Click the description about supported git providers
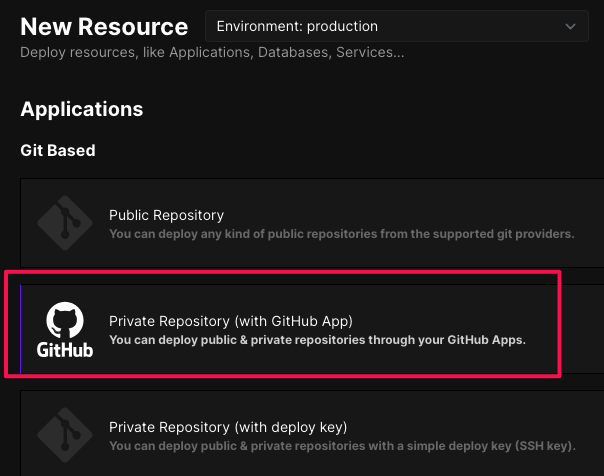Screen dimensions: 604x476 pos(342,234)
